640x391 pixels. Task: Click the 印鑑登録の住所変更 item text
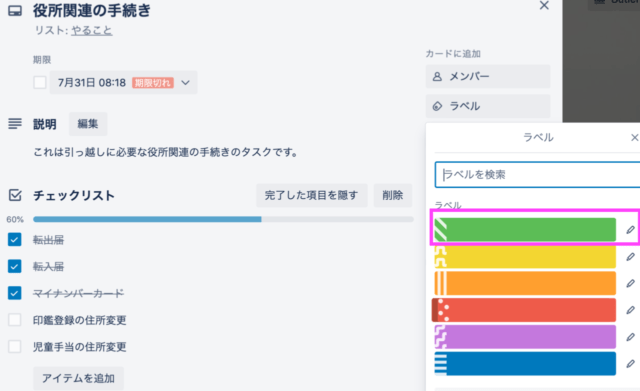(80, 320)
